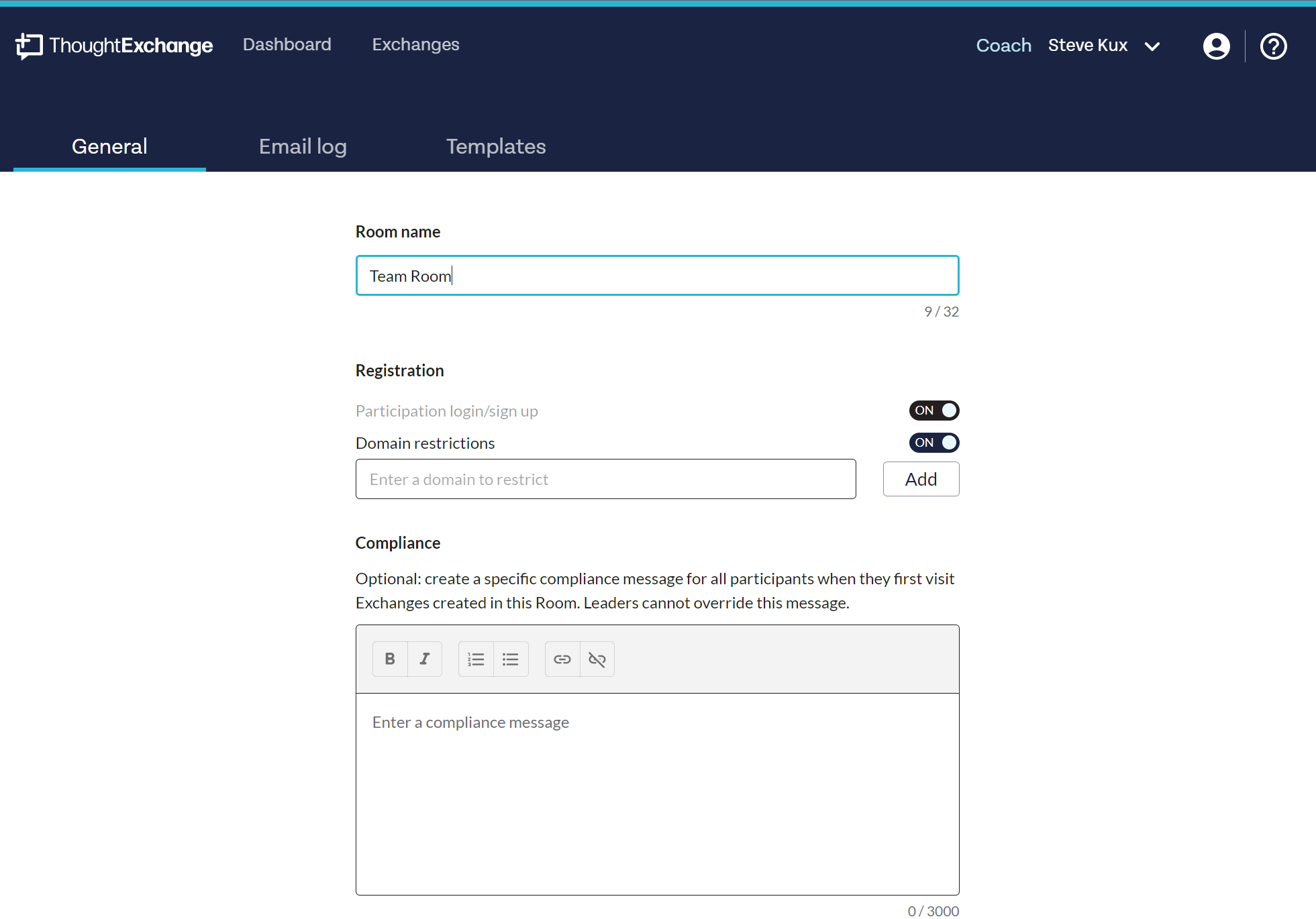Insert a bulleted list

pyautogui.click(x=511, y=659)
